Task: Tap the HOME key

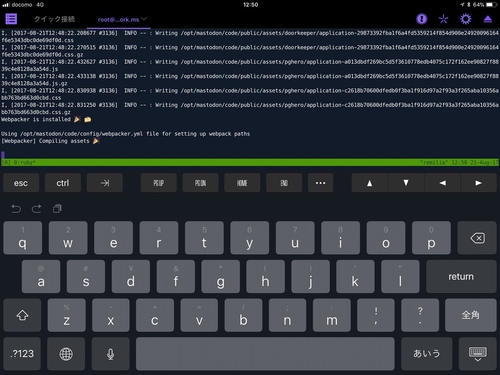Action: pos(242,183)
